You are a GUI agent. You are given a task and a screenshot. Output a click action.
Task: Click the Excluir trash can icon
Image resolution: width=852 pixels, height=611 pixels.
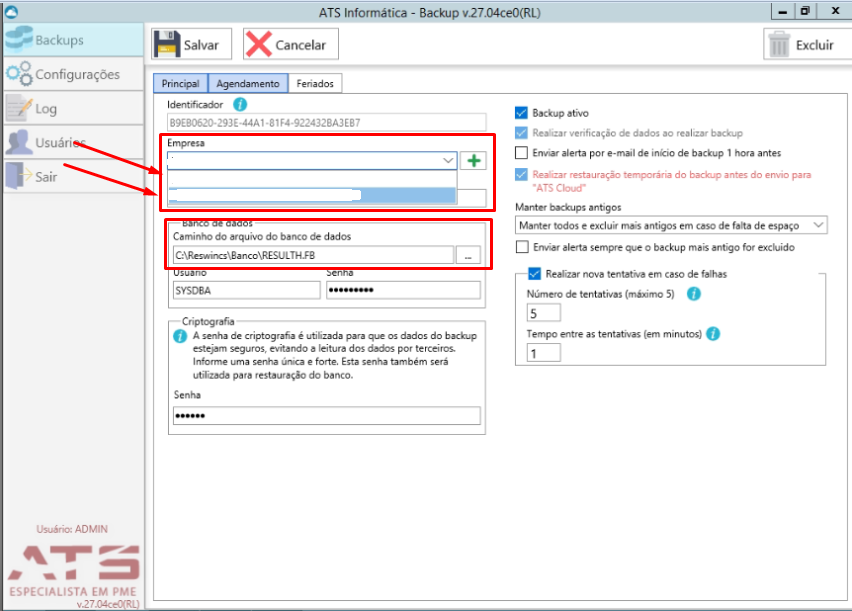click(x=779, y=44)
